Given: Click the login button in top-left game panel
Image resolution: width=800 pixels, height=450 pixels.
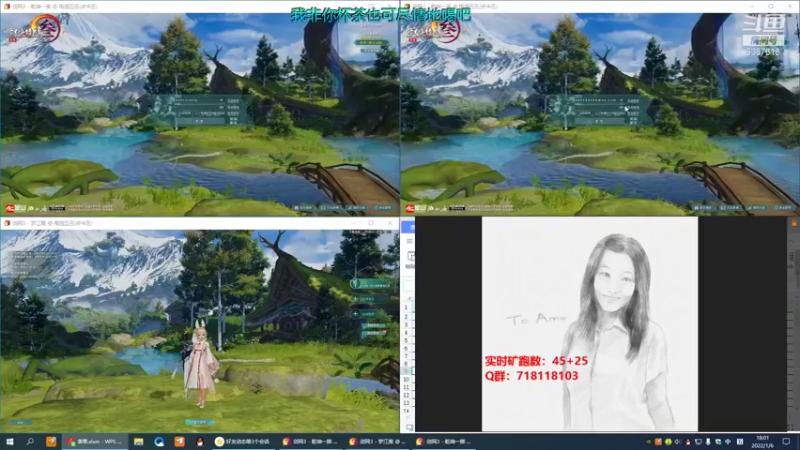Looking at the screenshot, I should (x=199, y=121).
